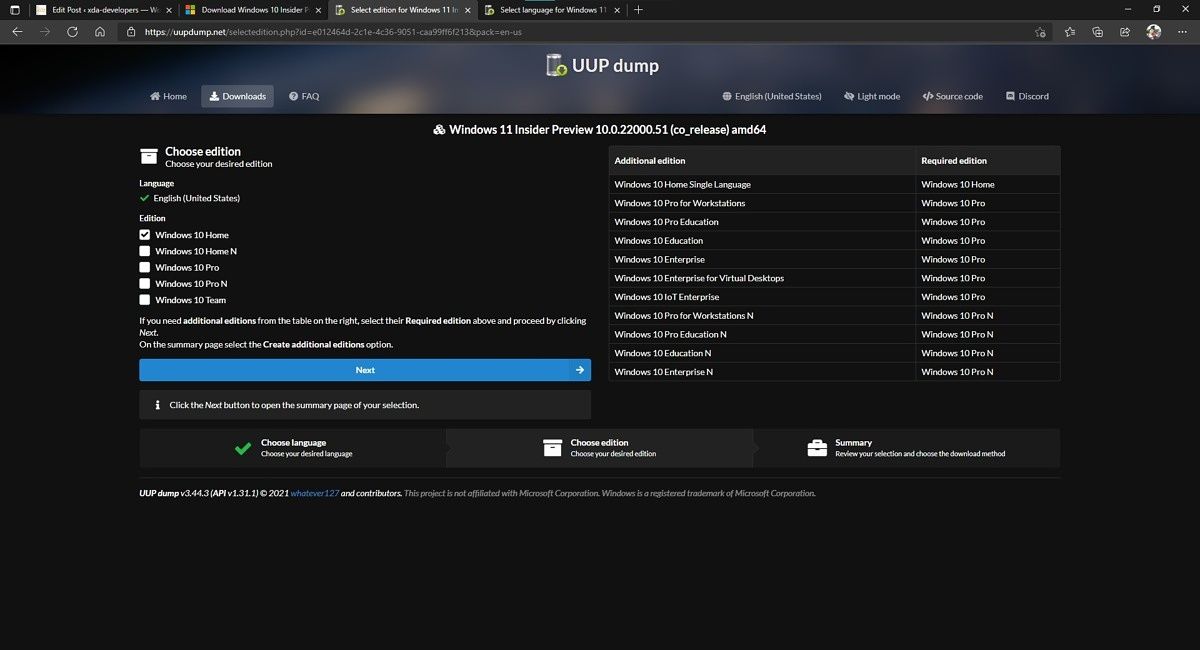Open the Collections icon
1200x650 pixels.
click(1098, 32)
